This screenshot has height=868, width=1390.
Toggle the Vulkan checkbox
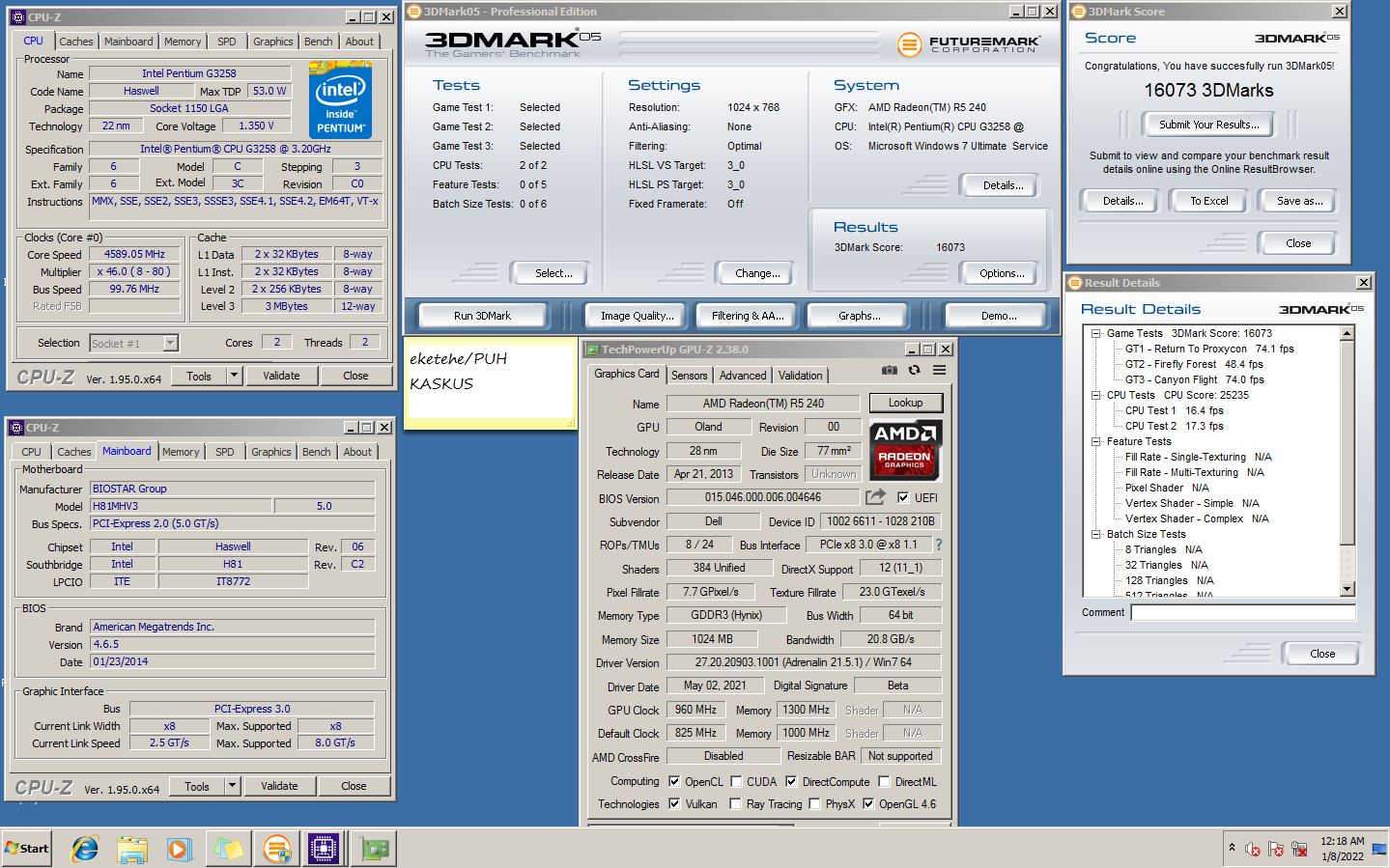[674, 803]
